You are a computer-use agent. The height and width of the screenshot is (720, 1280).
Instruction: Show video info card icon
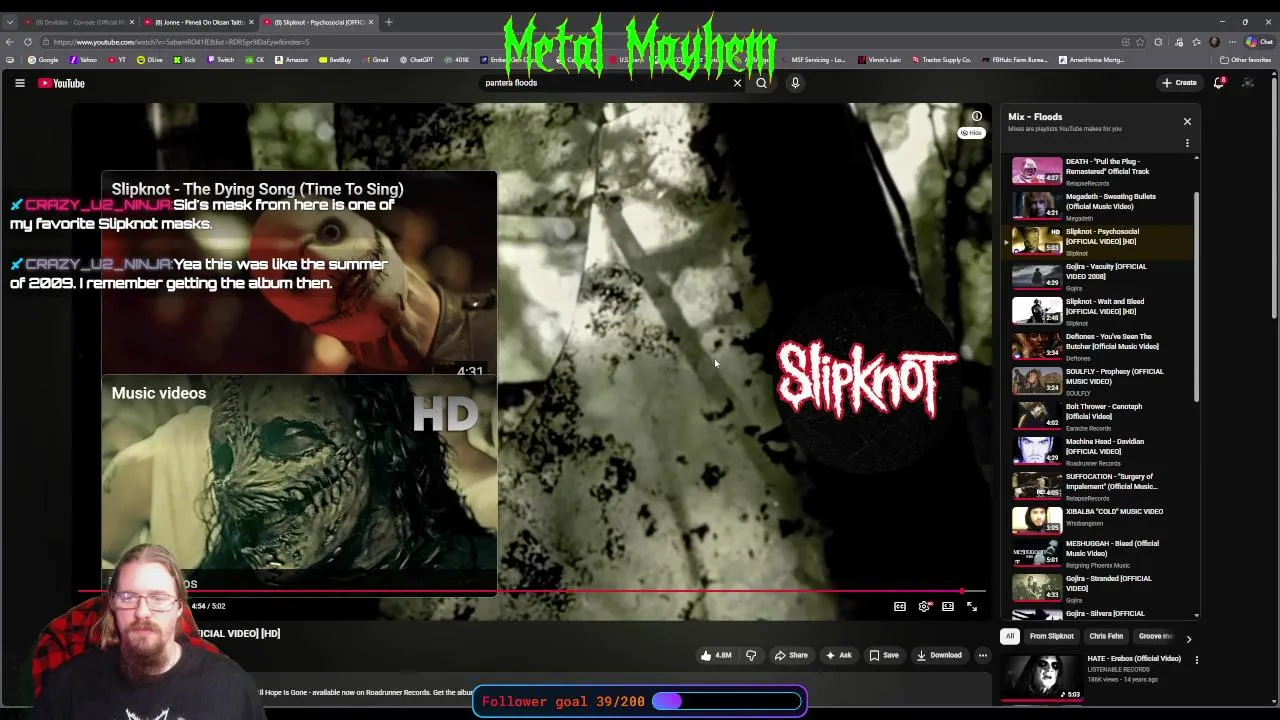tap(977, 116)
